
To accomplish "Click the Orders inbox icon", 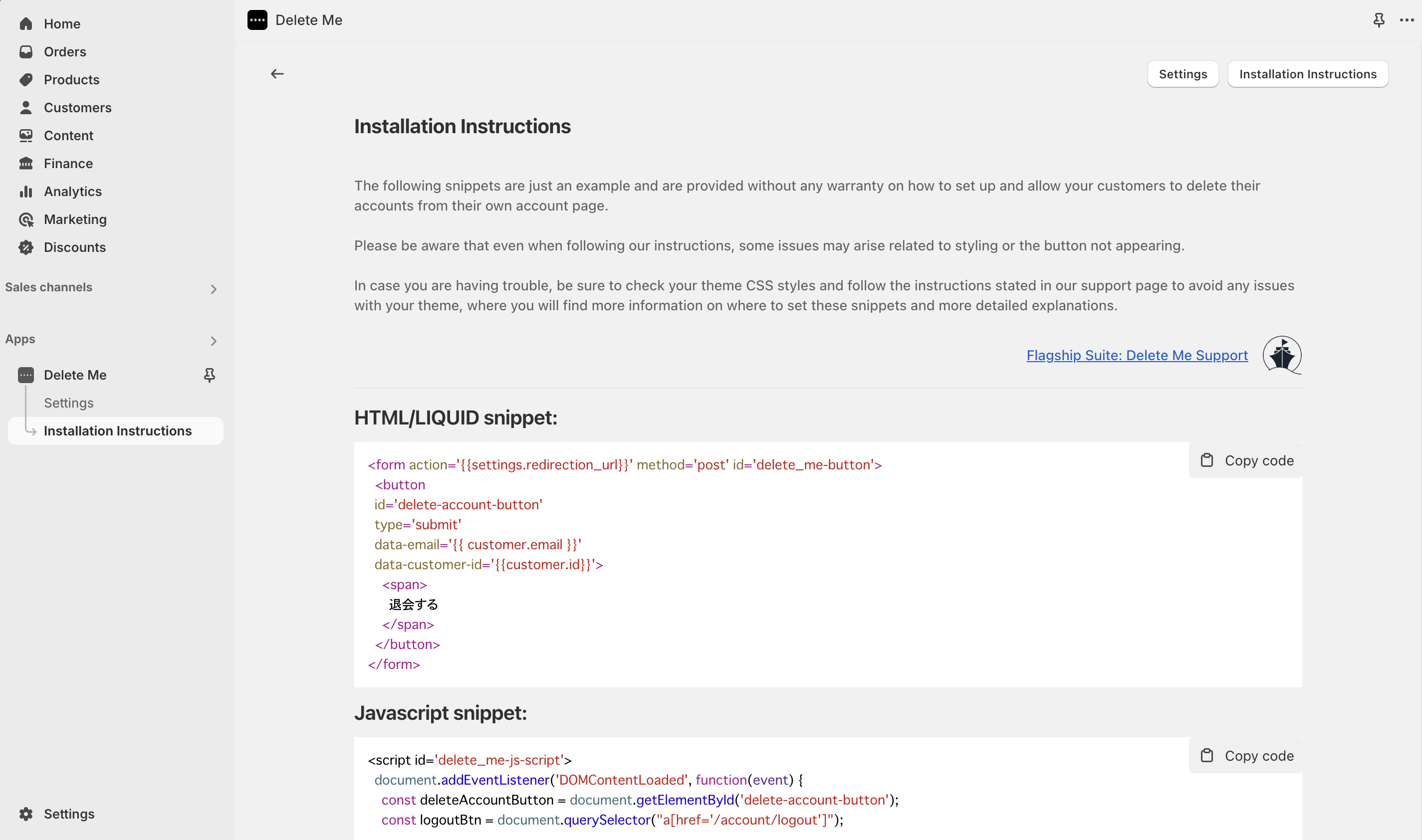I will [26, 51].
